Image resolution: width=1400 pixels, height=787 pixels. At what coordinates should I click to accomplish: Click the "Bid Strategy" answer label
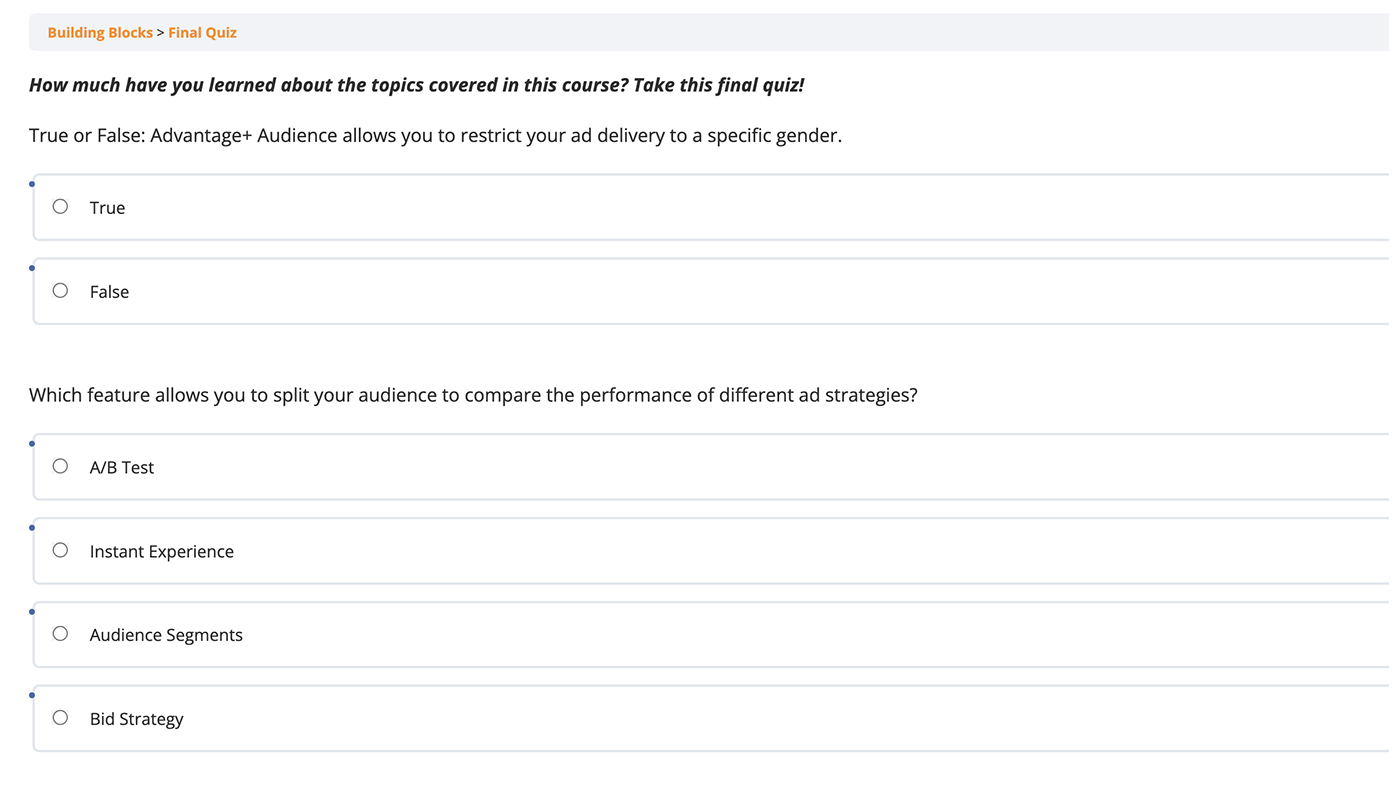point(137,719)
